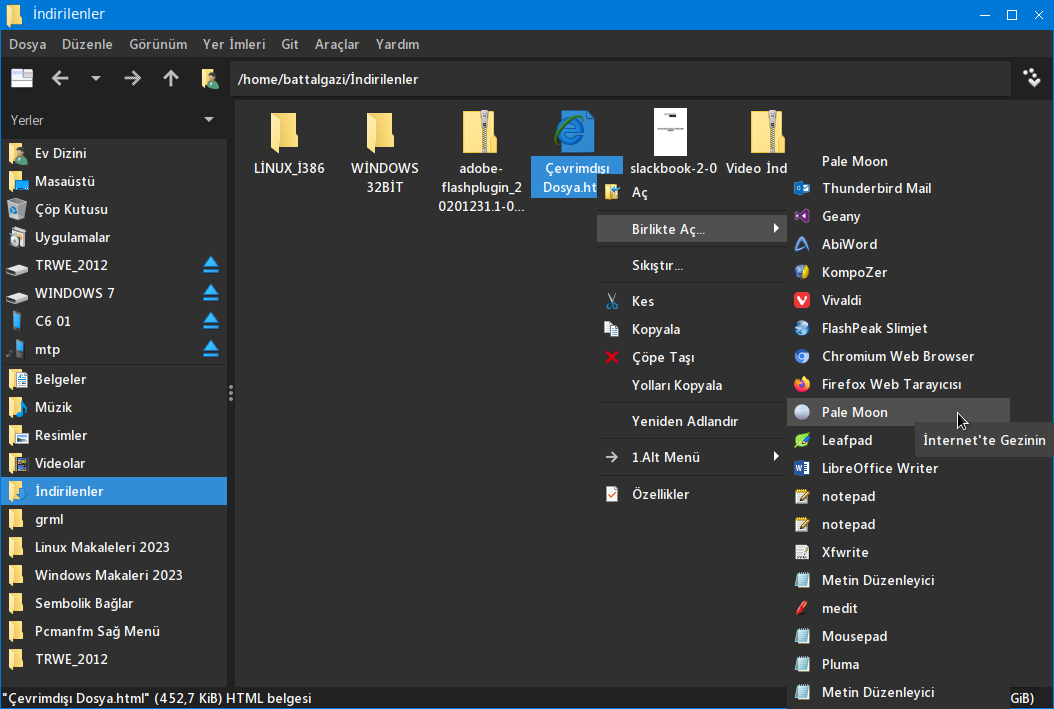
Task: Open Resimler bookmark
Action: click(114, 435)
